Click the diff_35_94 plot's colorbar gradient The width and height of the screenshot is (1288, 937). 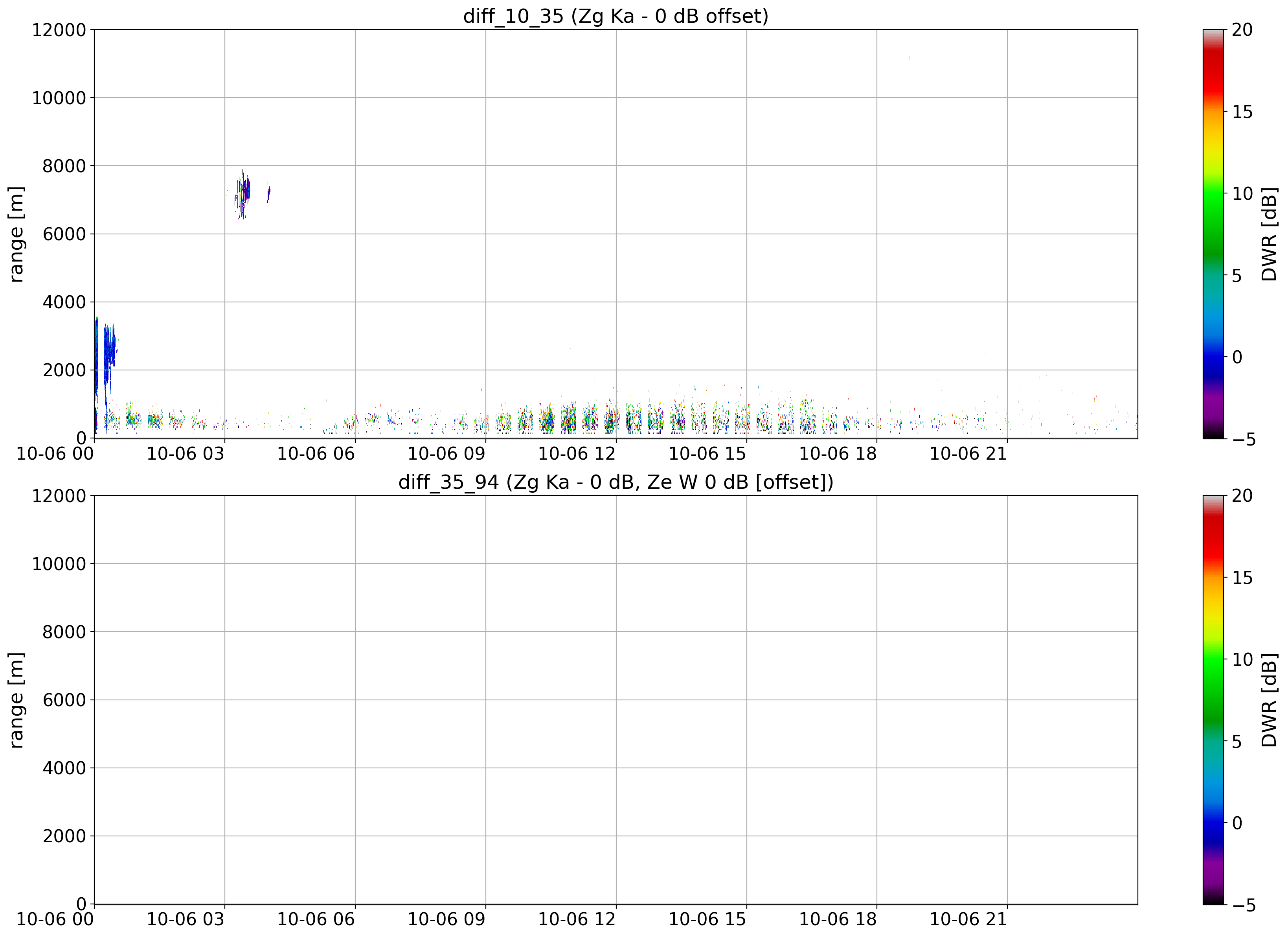coord(1213,700)
